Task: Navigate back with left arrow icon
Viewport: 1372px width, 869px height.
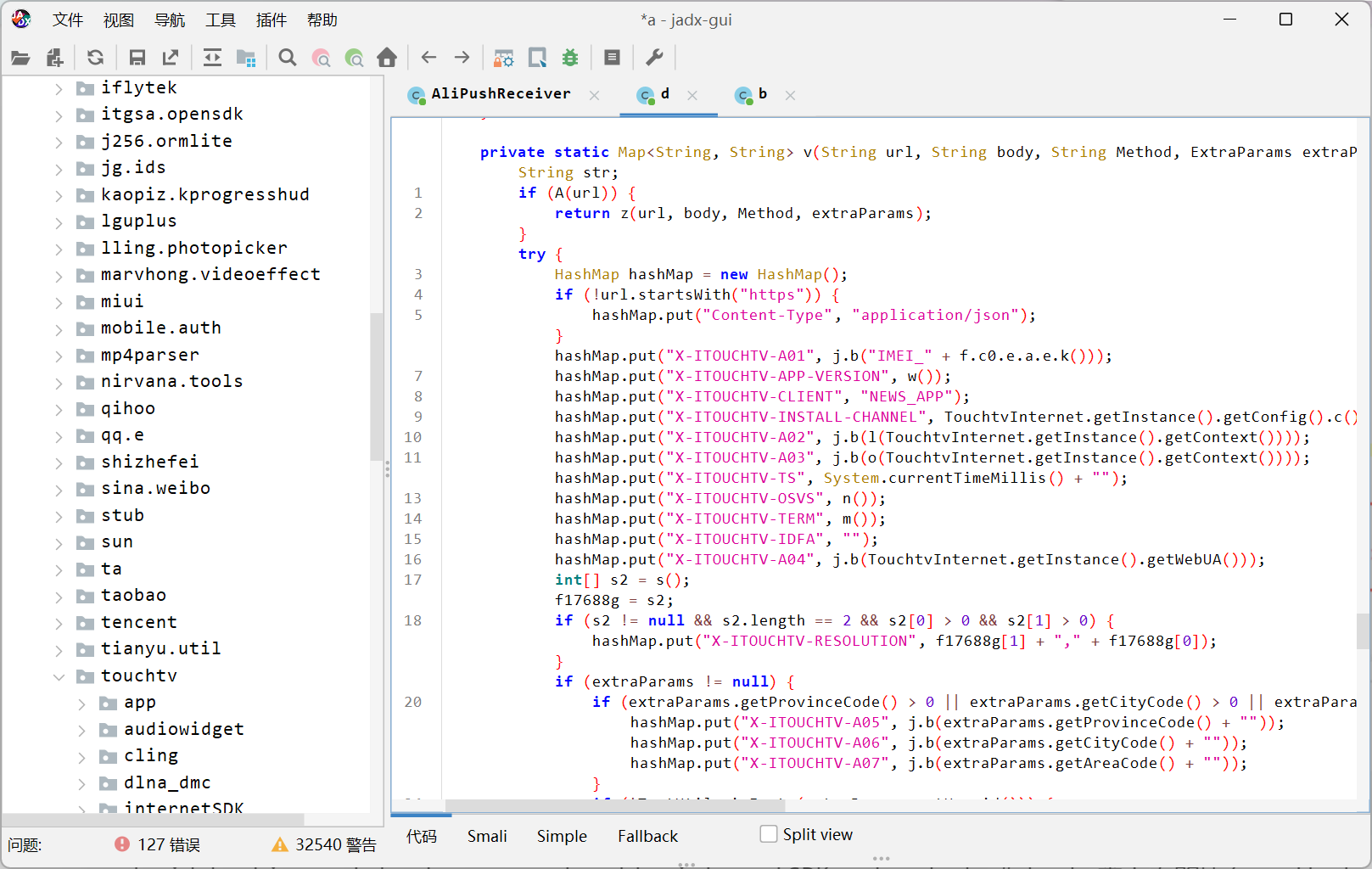Action: tap(428, 58)
